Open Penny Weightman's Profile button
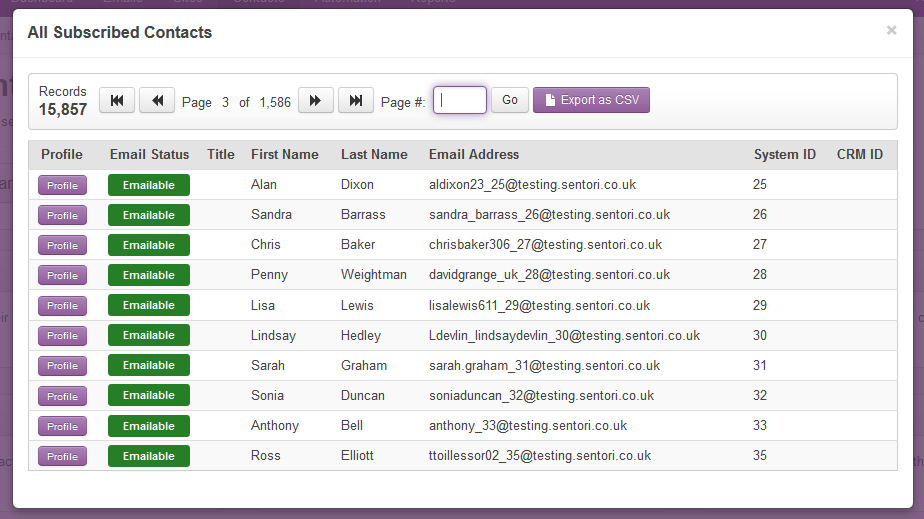This screenshot has height=519, width=924. pos(62,275)
